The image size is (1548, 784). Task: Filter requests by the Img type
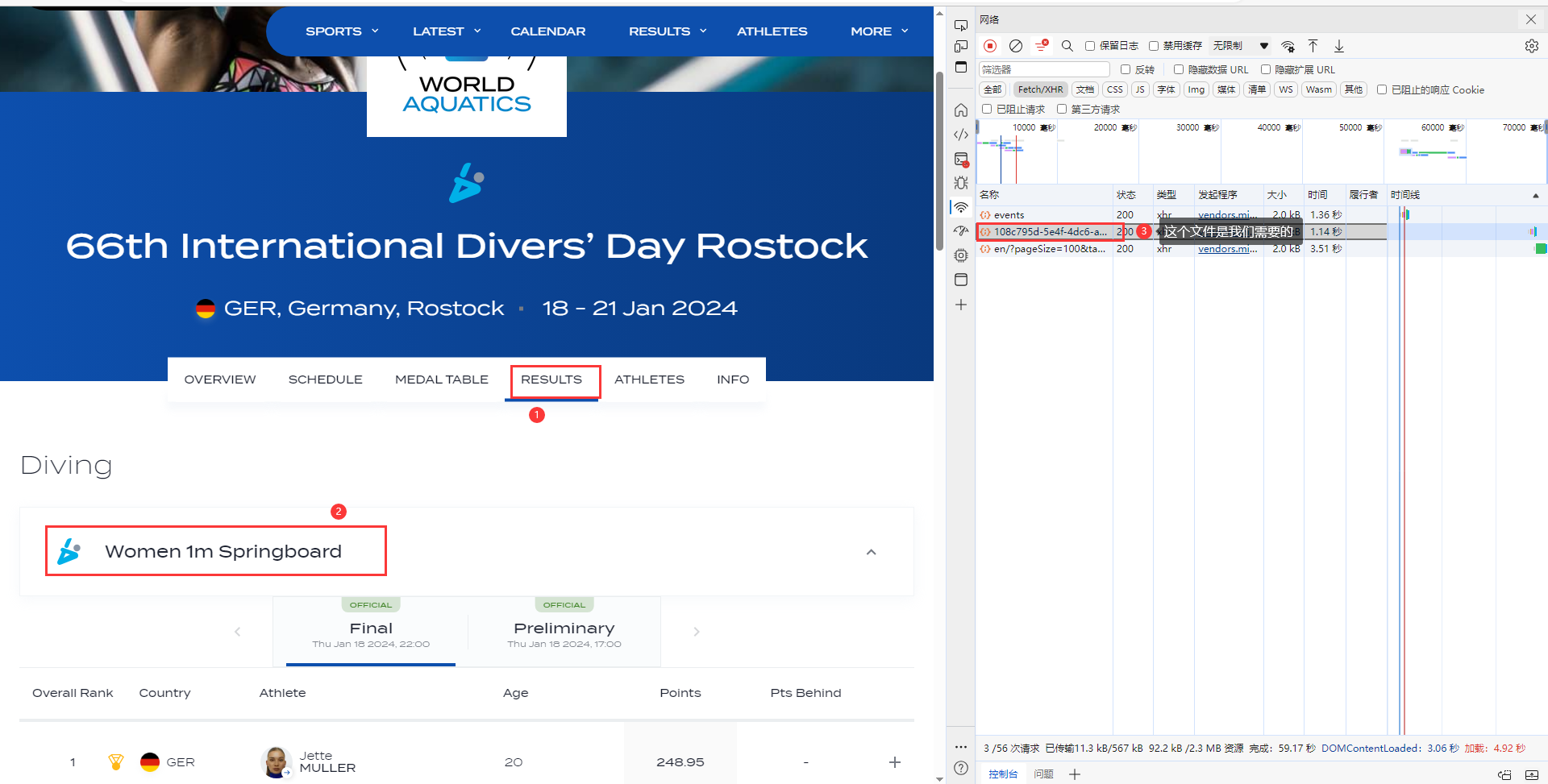pyautogui.click(x=1196, y=89)
